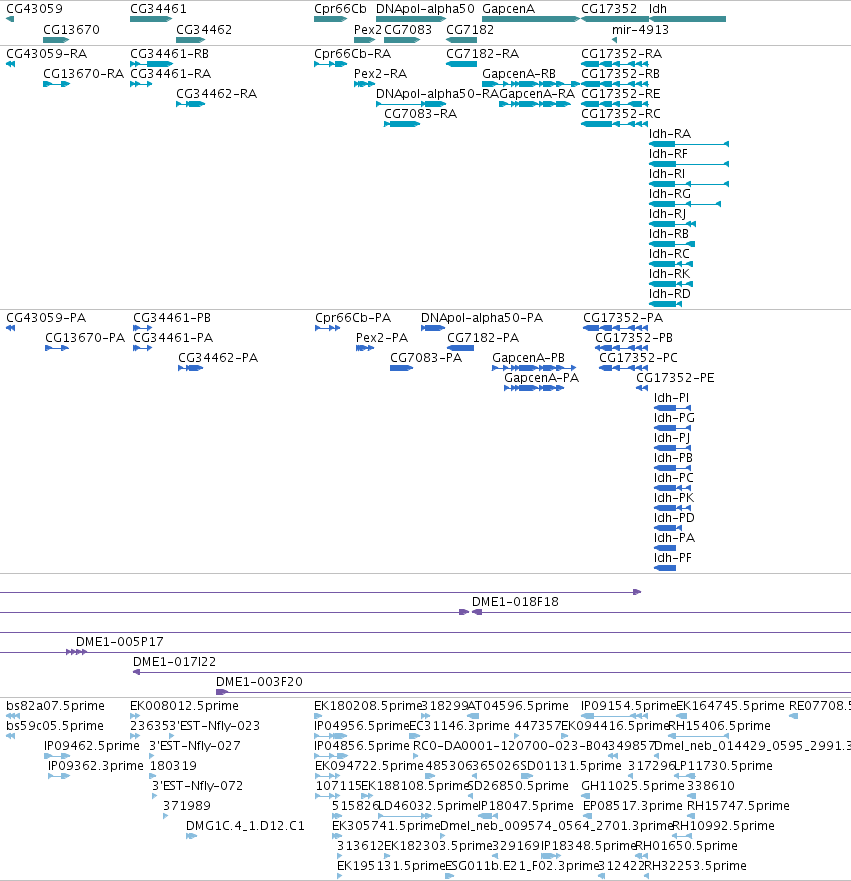Select the IP04956.5prime EST feature
851x881 pixels.
coord(330,736)
